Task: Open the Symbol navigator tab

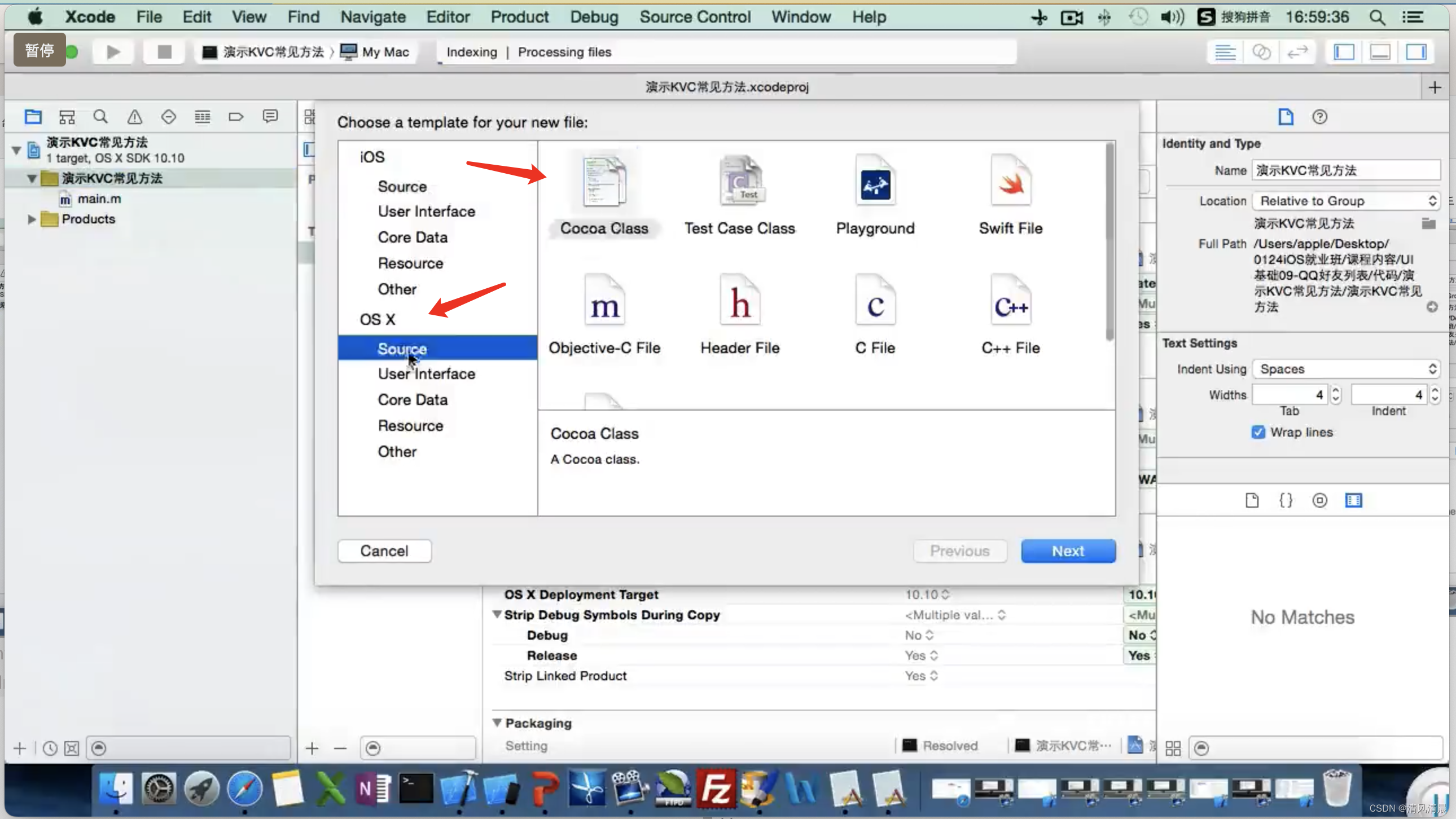Action: pos(67,117)
